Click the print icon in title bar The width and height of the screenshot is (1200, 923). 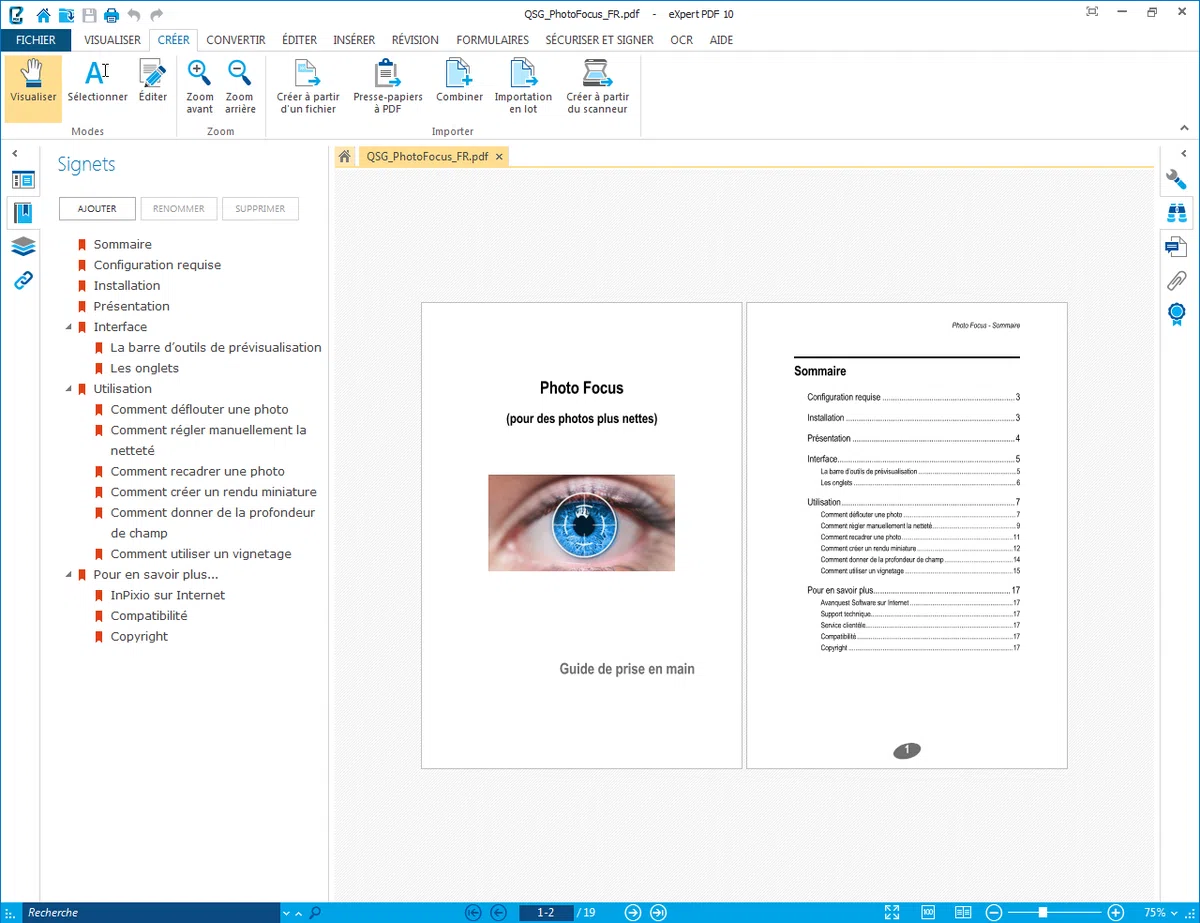(112, 14)
